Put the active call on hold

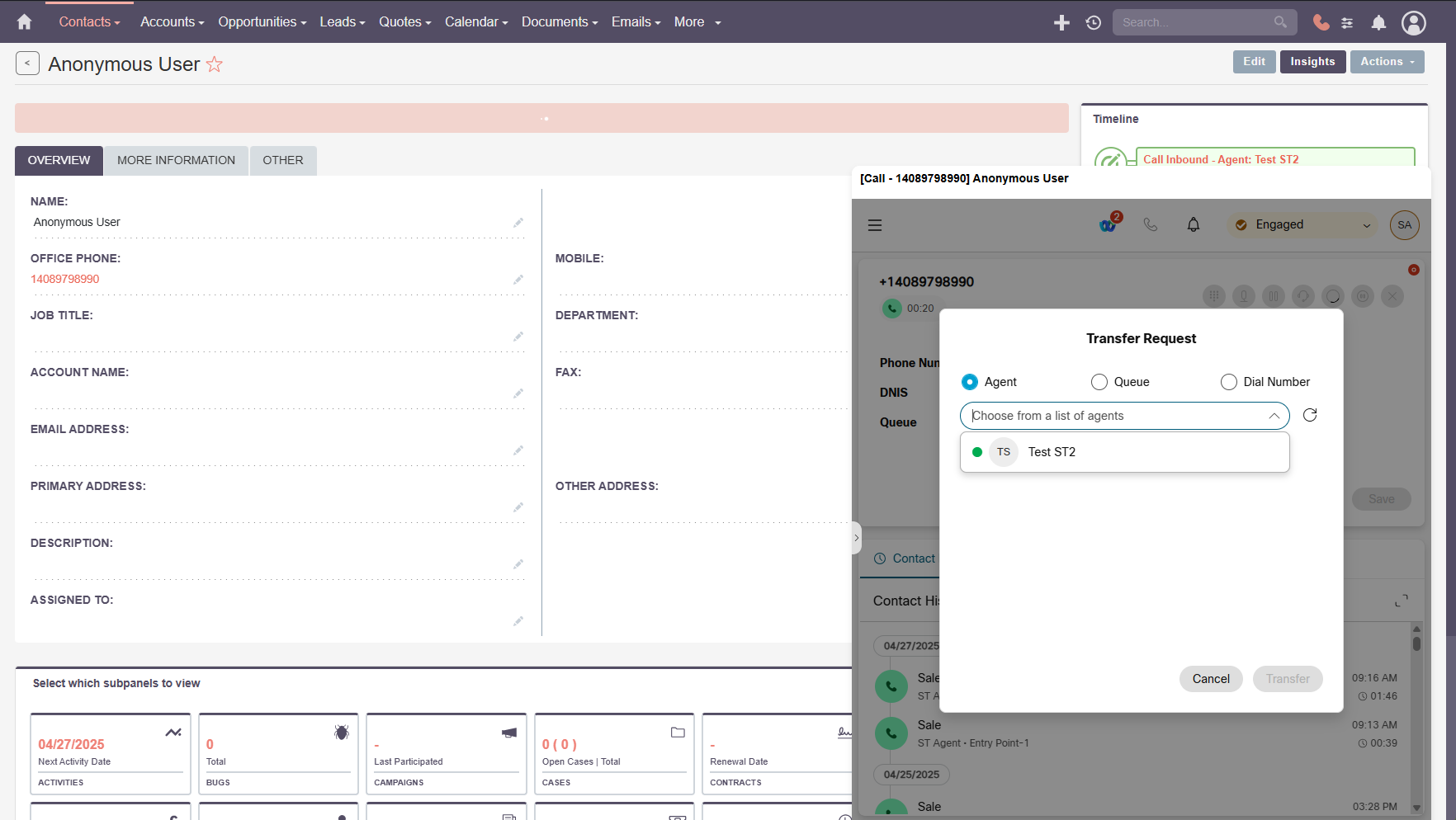pyautogui.click(x=1274, y=296)
